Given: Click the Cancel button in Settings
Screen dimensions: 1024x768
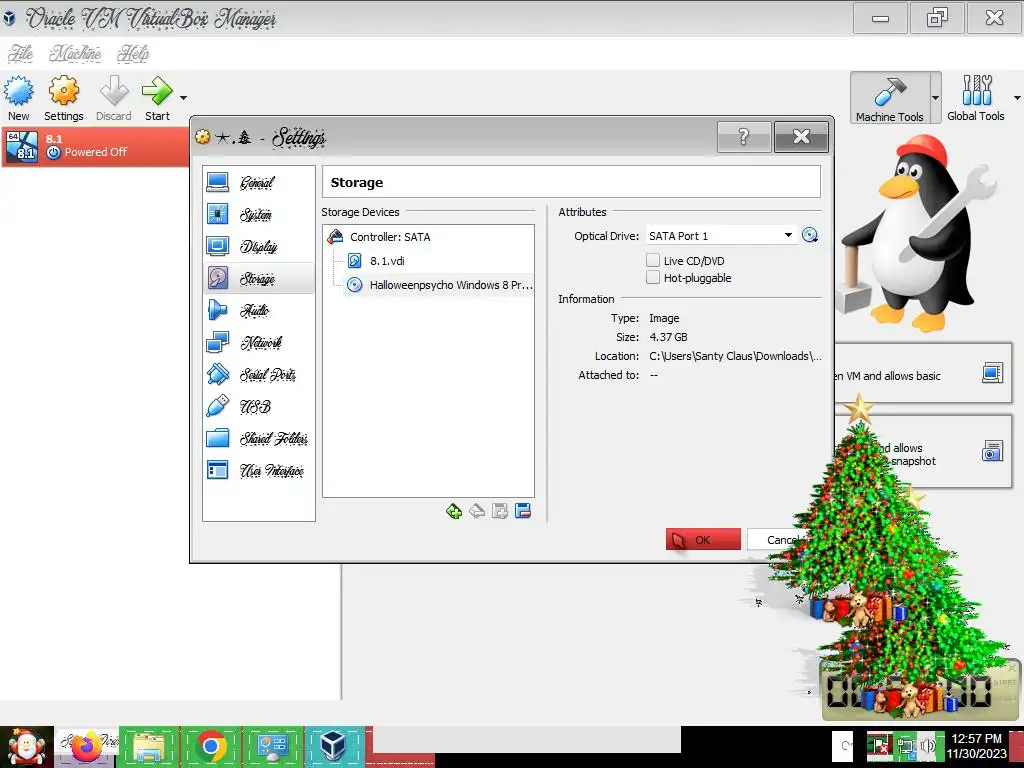Looking at the screenshot, I should [x=780, y=539].
